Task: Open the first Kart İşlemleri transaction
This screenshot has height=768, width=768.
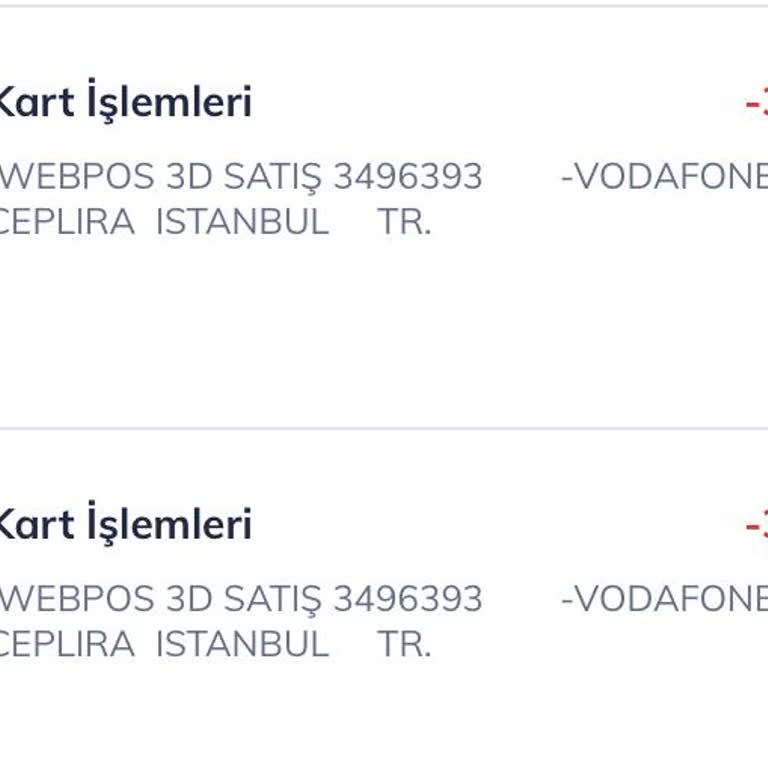Action: 126,103
